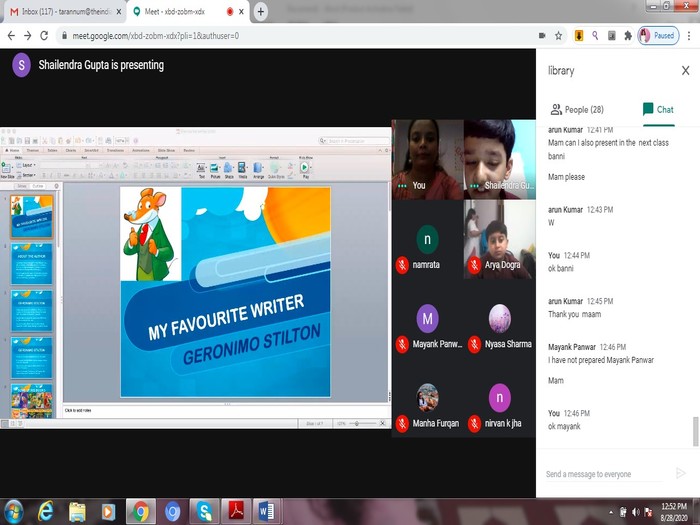The image size is (700, 525).
Task: Open the Extensions puzzle piece menu
Action: 628,36
